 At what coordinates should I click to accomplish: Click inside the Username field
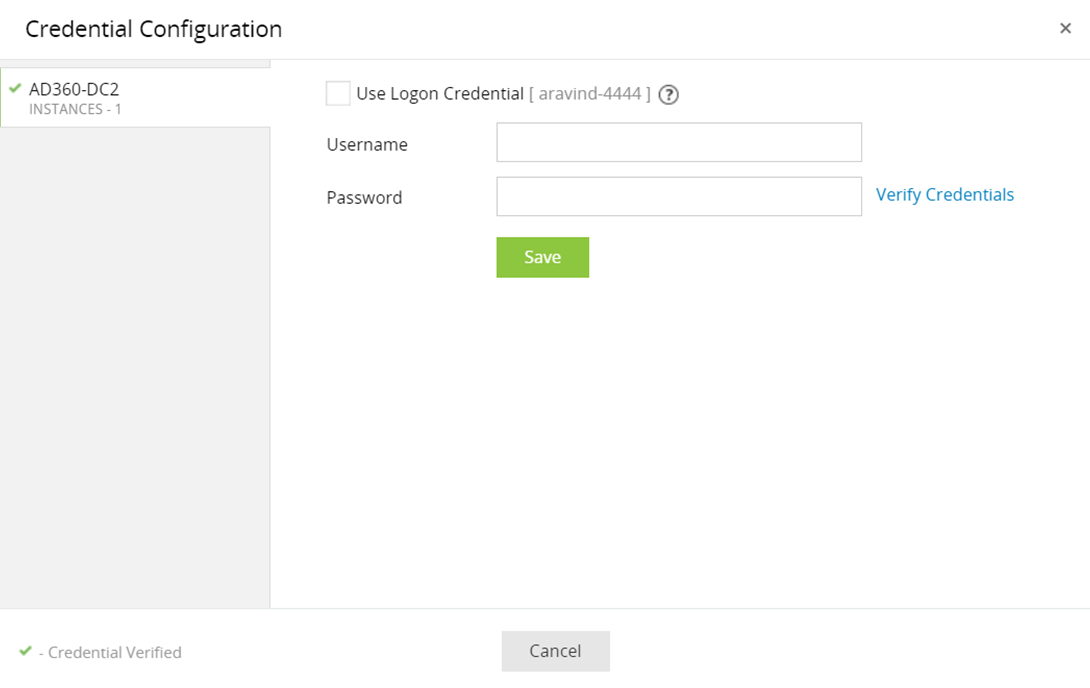(x=678, y=142)
